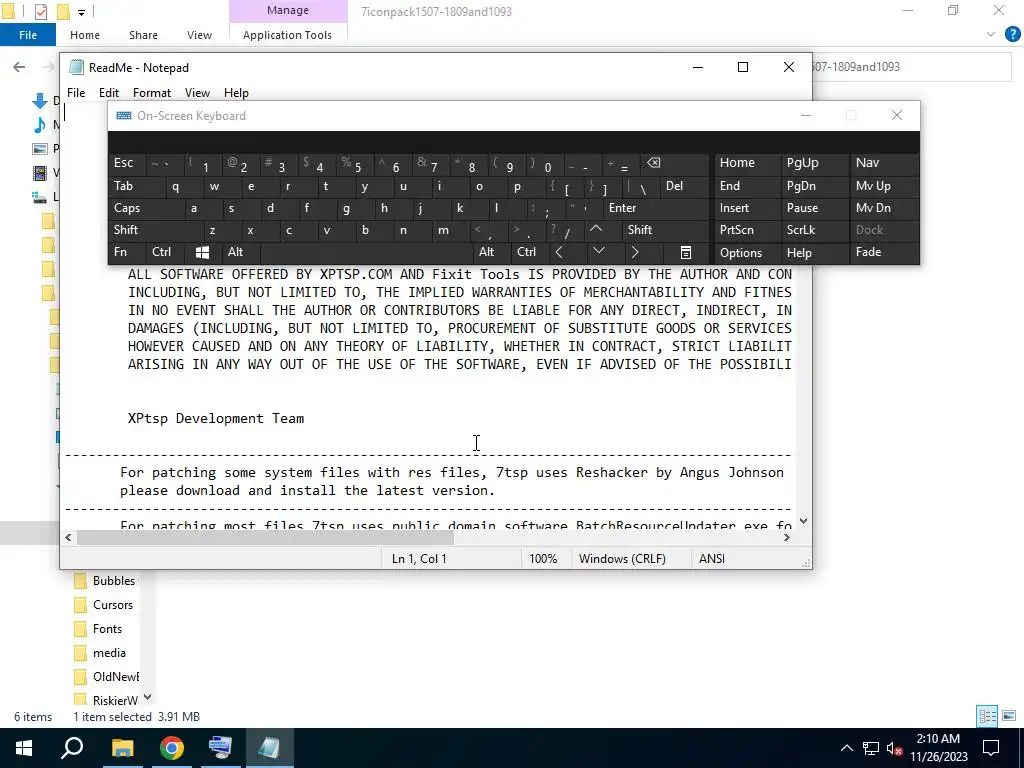This screenshot has width=1024, height=768.
Task: Open Notepad View menu
Action: coord(197,93)
